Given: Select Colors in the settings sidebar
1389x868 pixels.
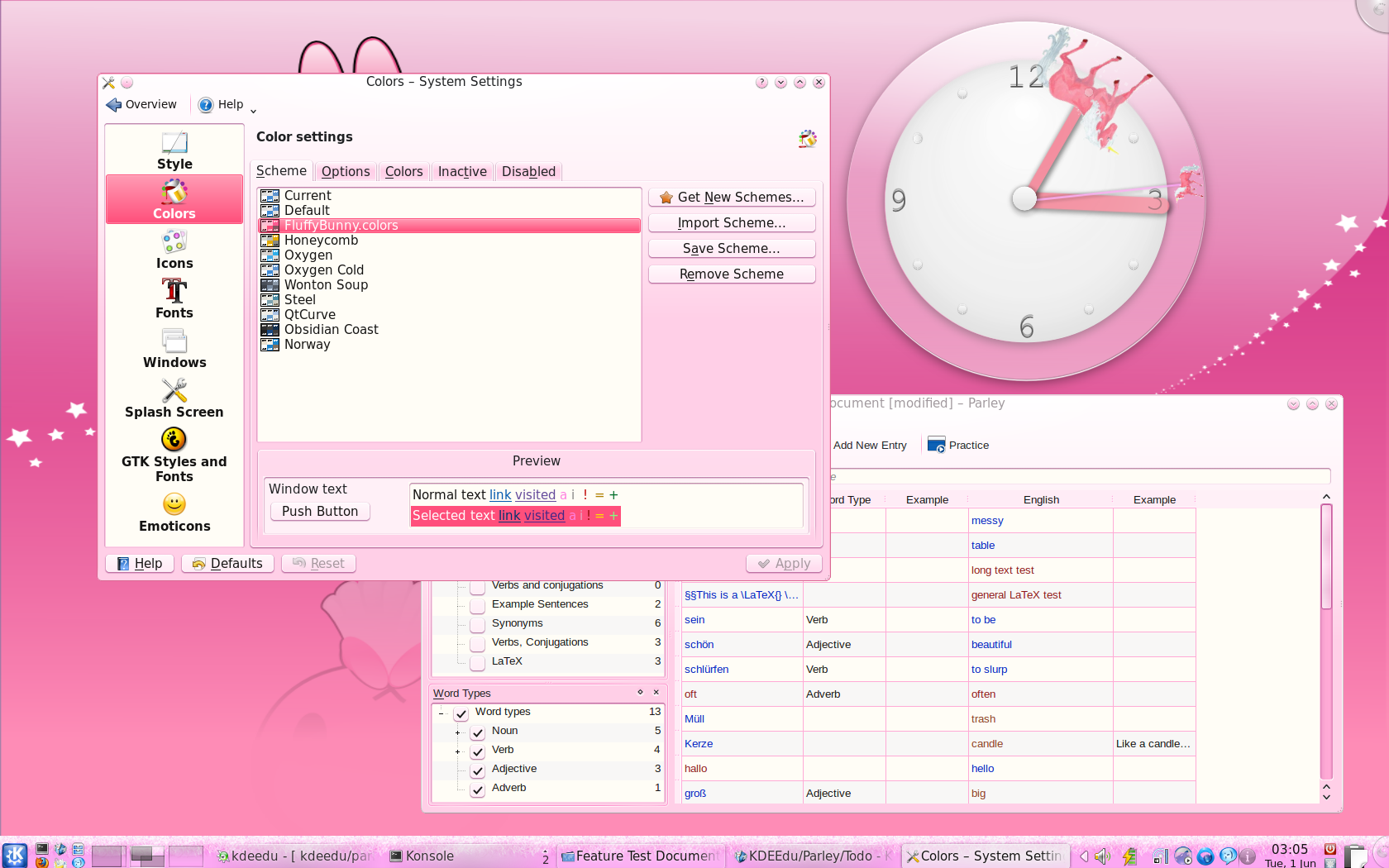Looking at the screenshot, I should click(x=174, y=199).
